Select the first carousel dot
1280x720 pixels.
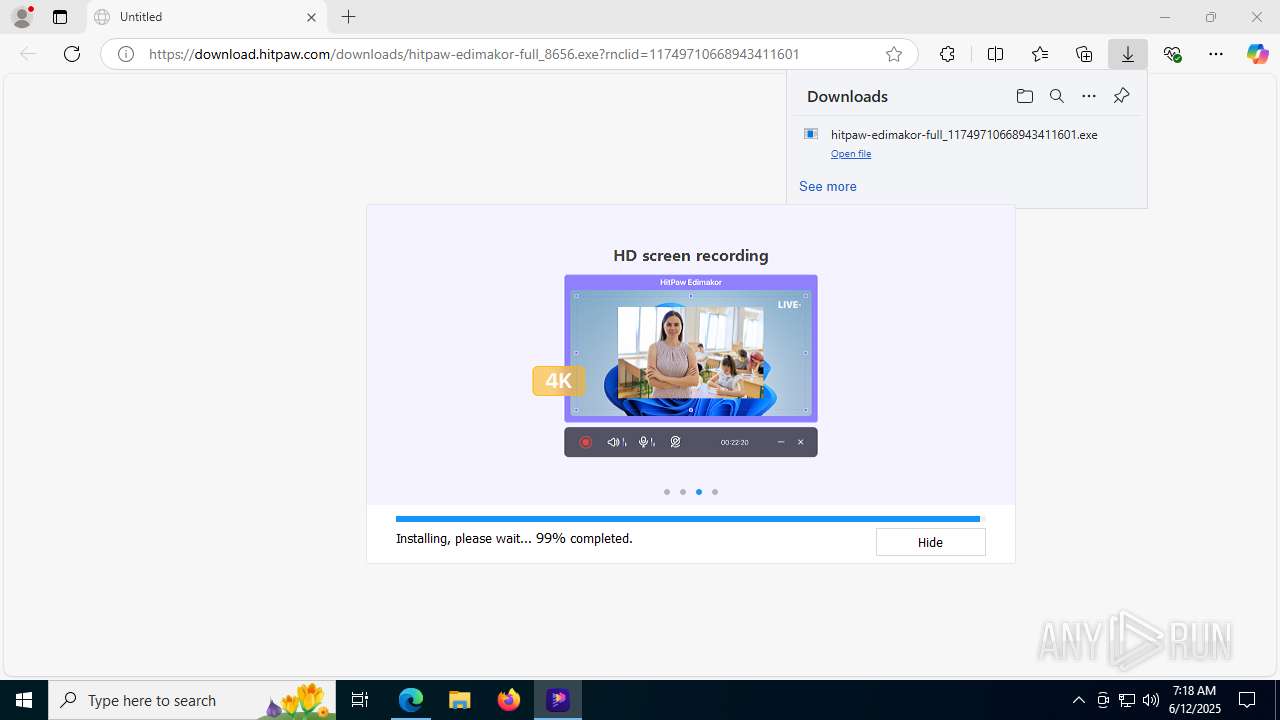pos(667,492)
